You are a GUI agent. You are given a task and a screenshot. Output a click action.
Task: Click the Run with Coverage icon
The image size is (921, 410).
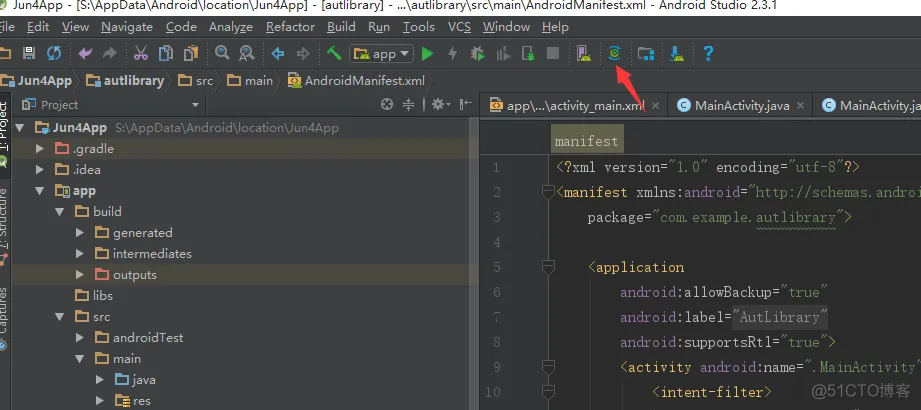click(503, 54)
